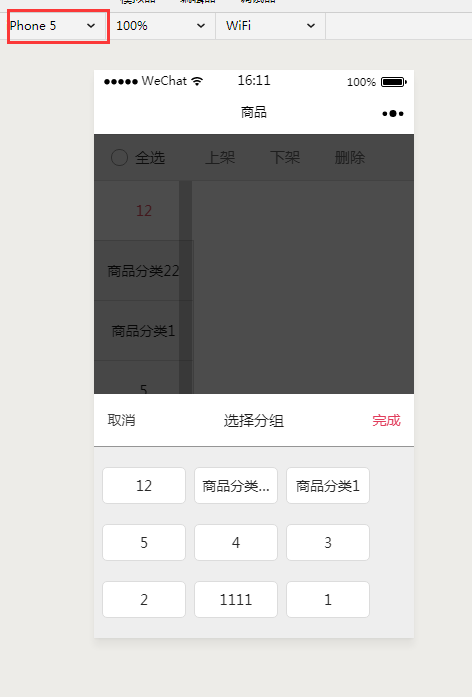Image resolution: width=472 pixels, height=697 pixels.
Task: Open the WiFi network type dropdown
Action: pos(271,26)
